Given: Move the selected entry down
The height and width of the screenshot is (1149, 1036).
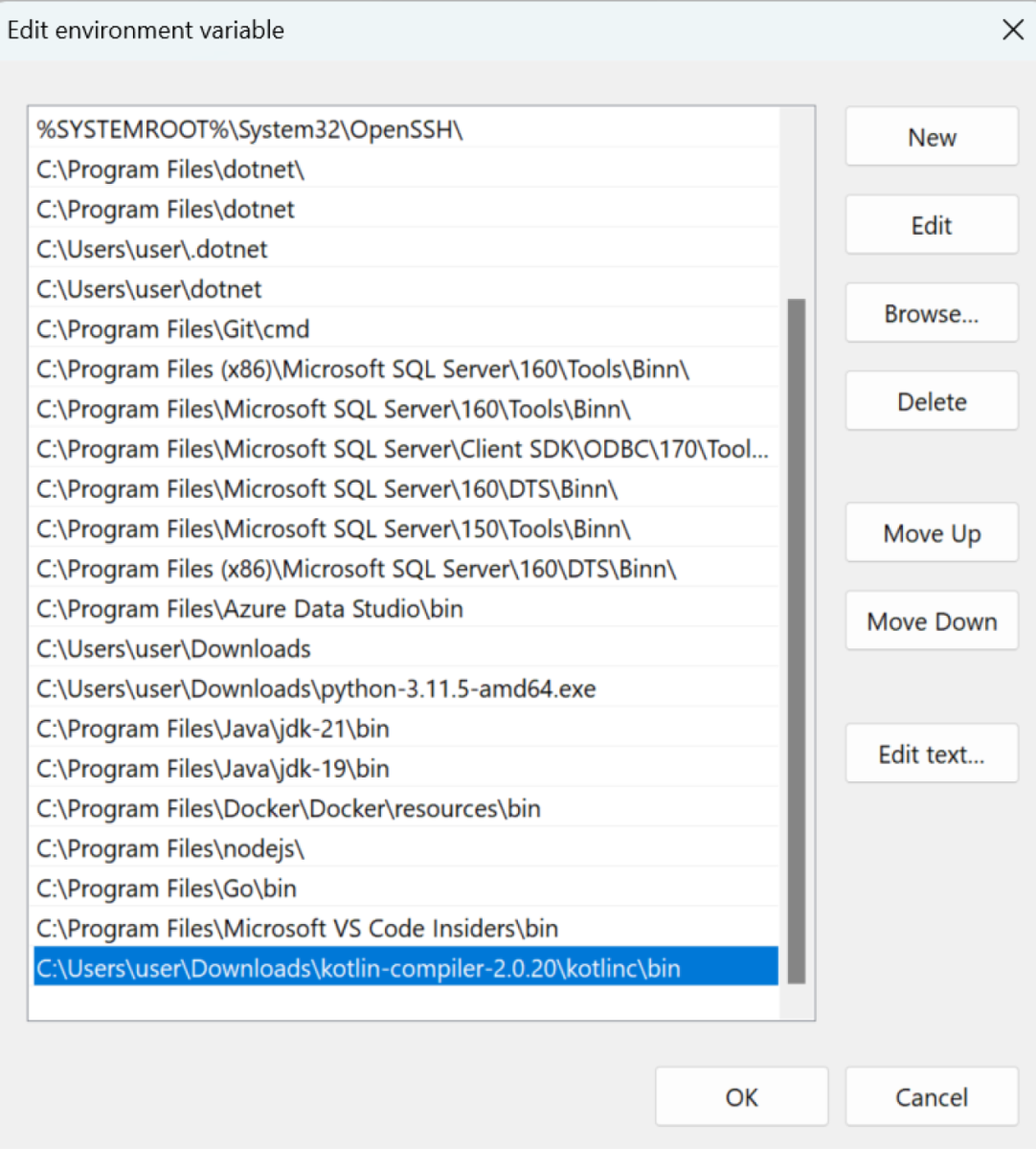Looking at the screenshot, I should 930,620.
